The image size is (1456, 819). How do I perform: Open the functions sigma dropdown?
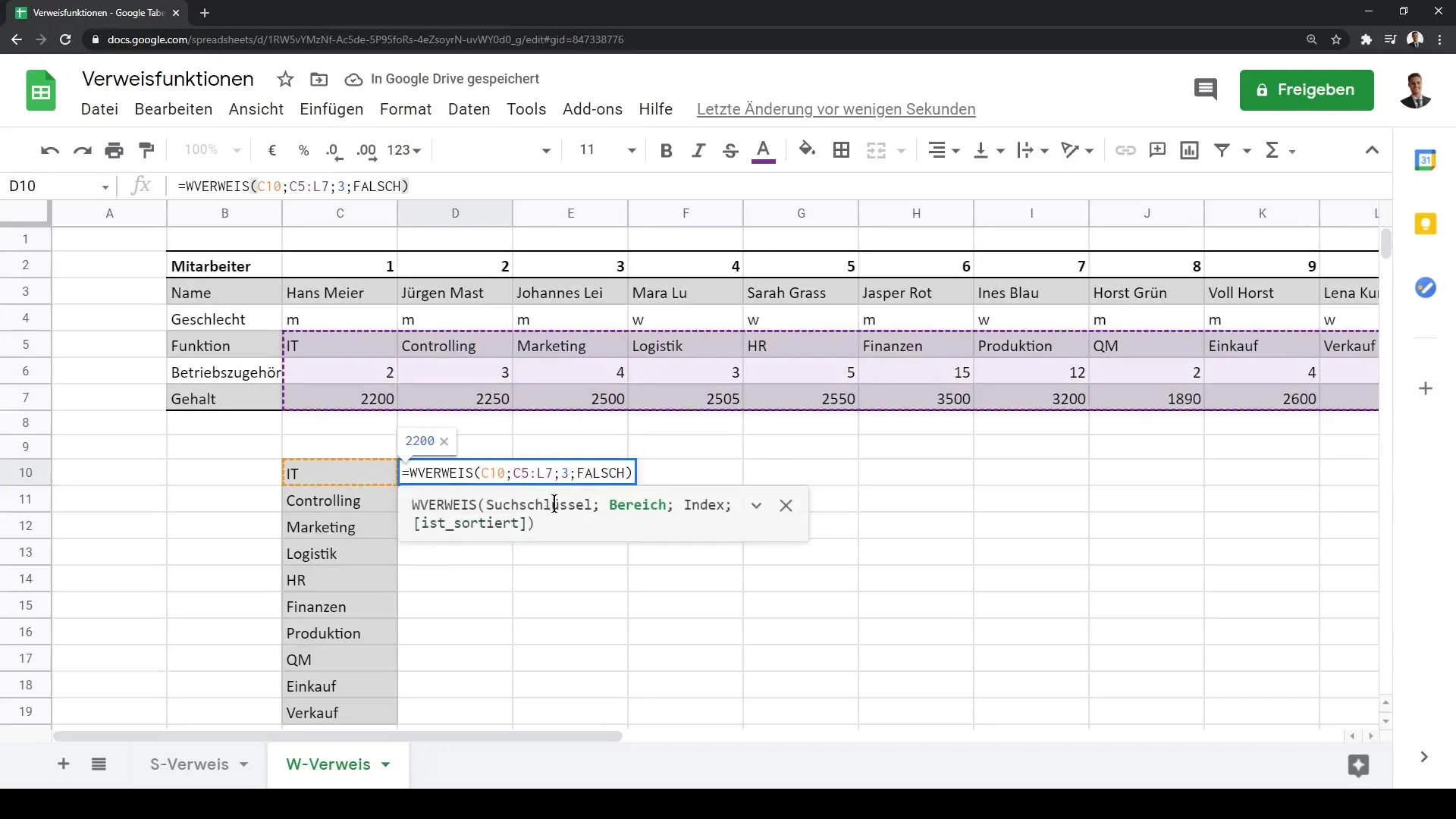click(x=1280, y=150)
